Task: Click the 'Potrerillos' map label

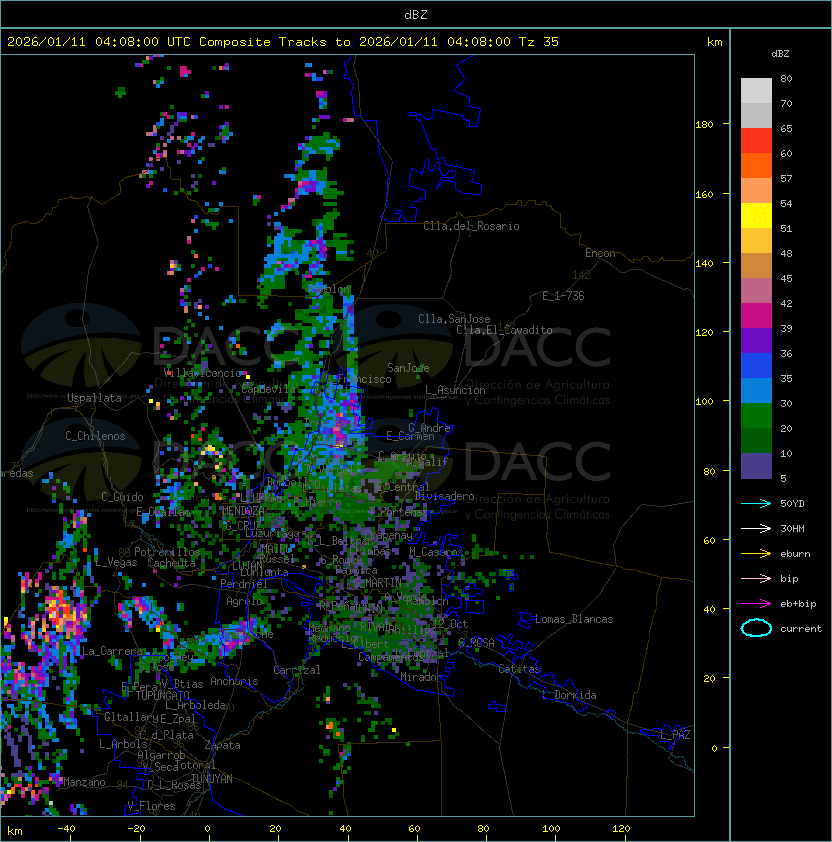Action: (167, 552)
